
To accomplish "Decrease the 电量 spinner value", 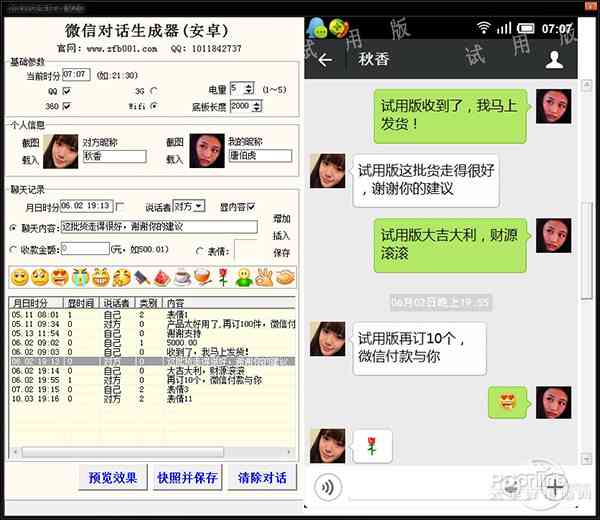I will pos(249,91).
